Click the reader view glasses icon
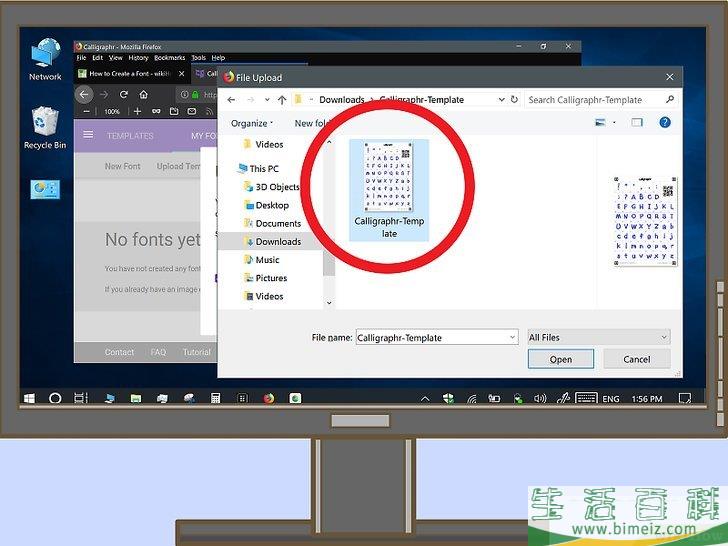The image size is (728, 546). [x=156, y=111]
